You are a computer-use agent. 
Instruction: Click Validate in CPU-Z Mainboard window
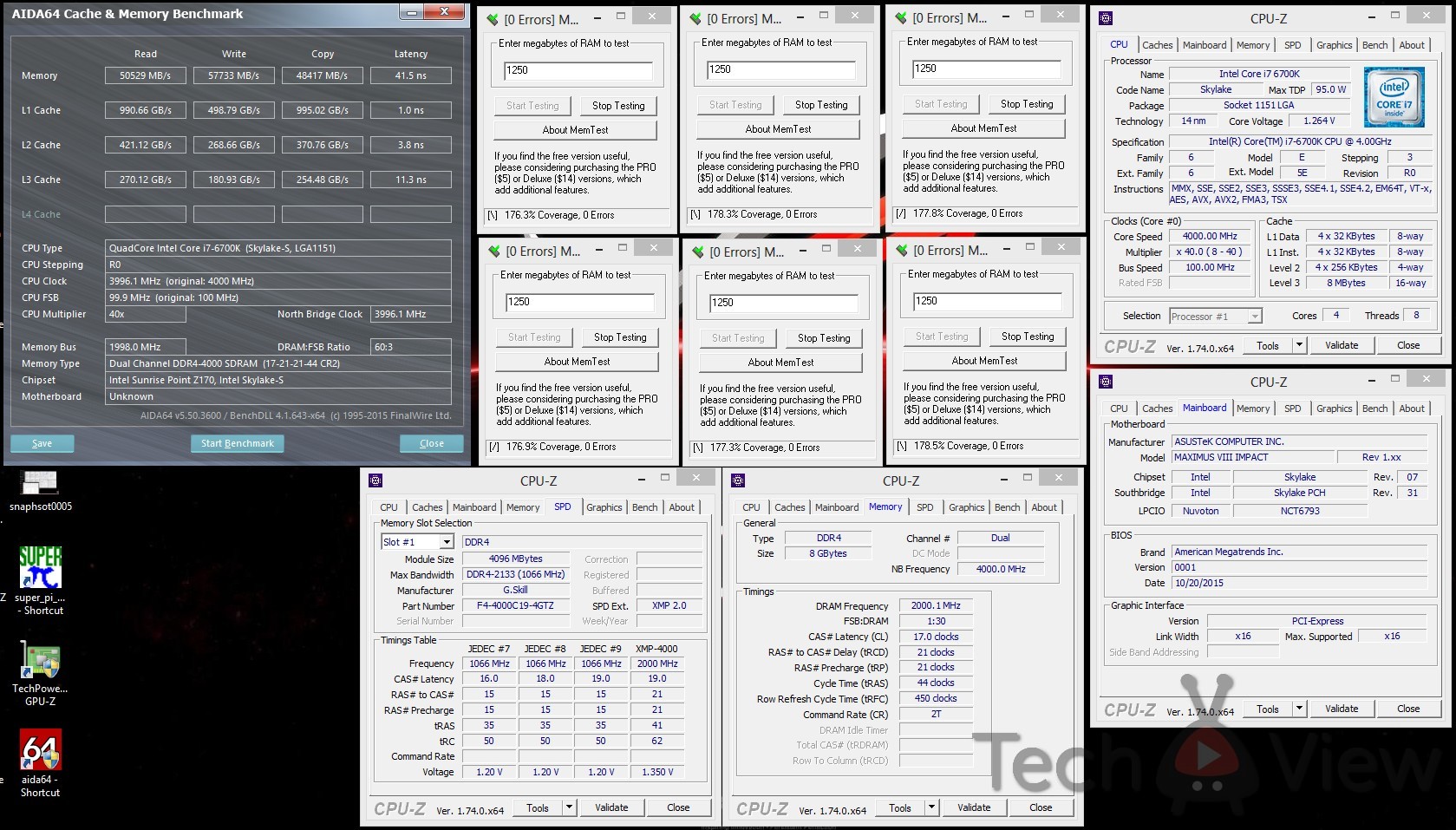tap(1342, 709)
